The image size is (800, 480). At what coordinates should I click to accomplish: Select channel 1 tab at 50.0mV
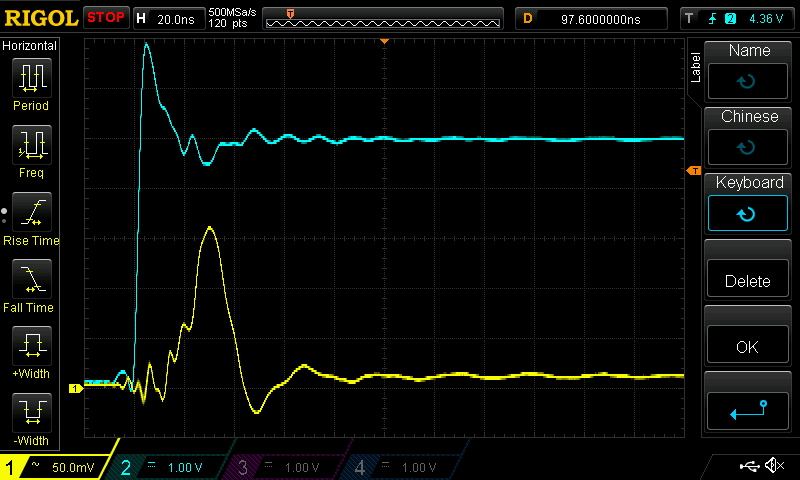55,467
